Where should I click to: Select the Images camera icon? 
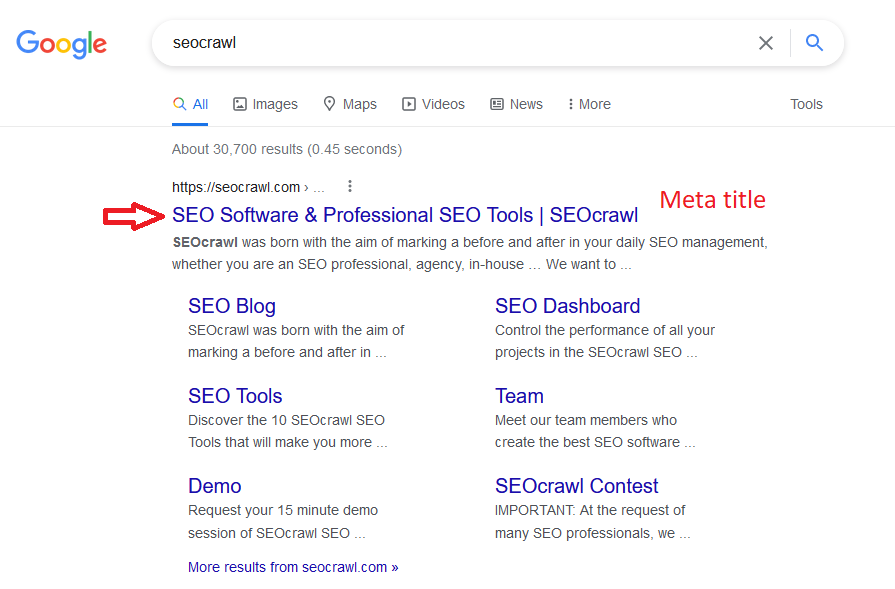[x=240, y=103]
